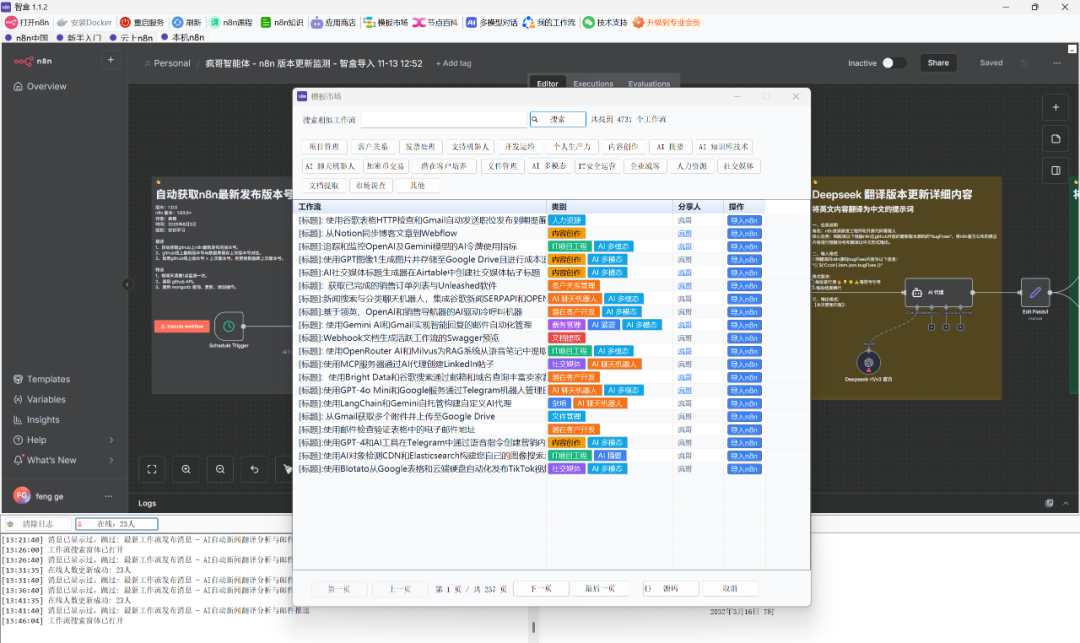Viewport: 1080px width, 643px height.
Task: Click the fit-to-view canvas icon
Action: [152, 468]
